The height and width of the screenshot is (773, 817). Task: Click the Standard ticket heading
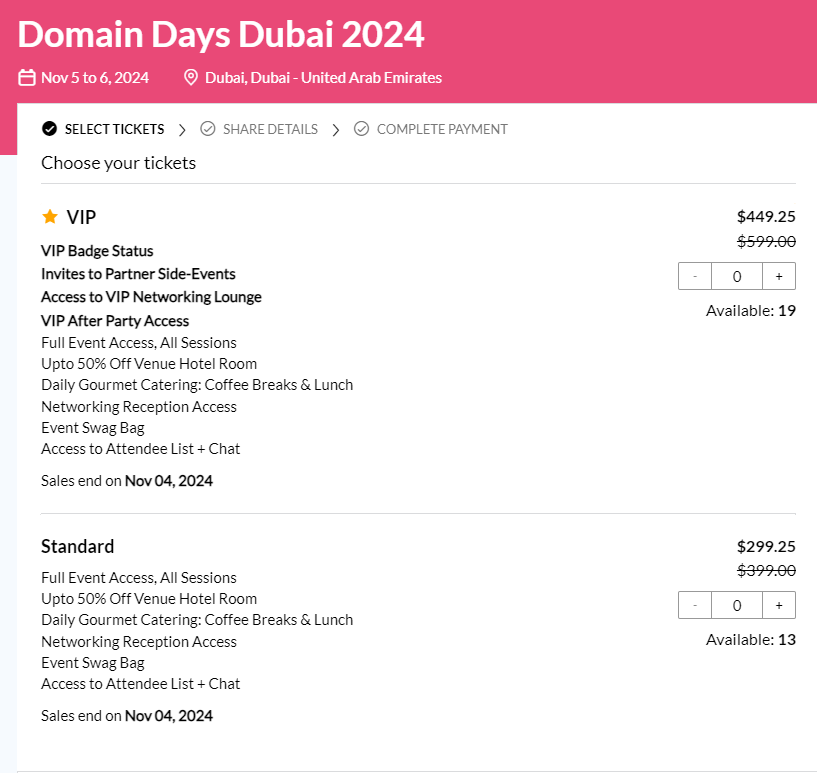pyautogui.click(x=78, y=547)
